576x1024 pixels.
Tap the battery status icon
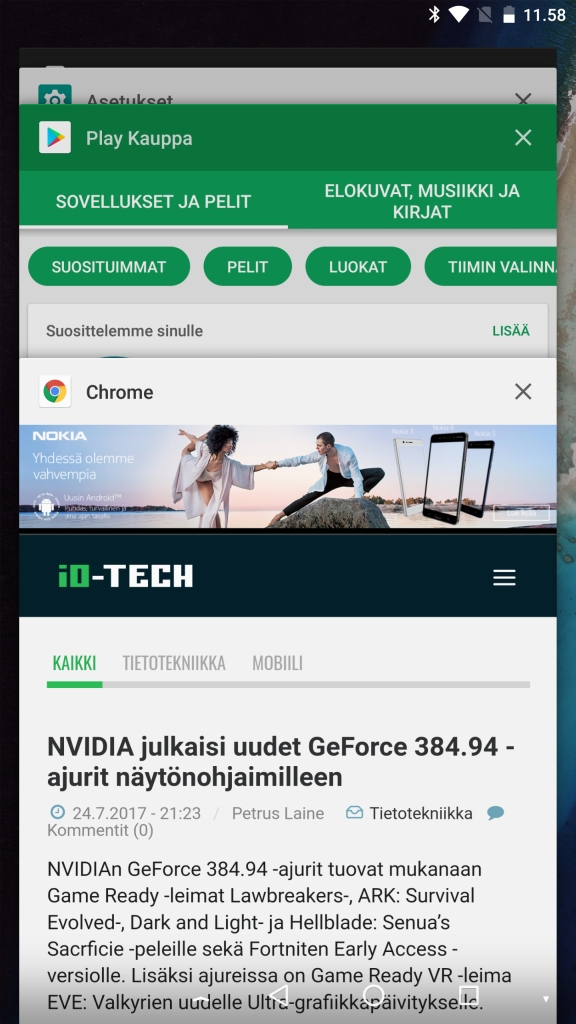coord(511,14)
